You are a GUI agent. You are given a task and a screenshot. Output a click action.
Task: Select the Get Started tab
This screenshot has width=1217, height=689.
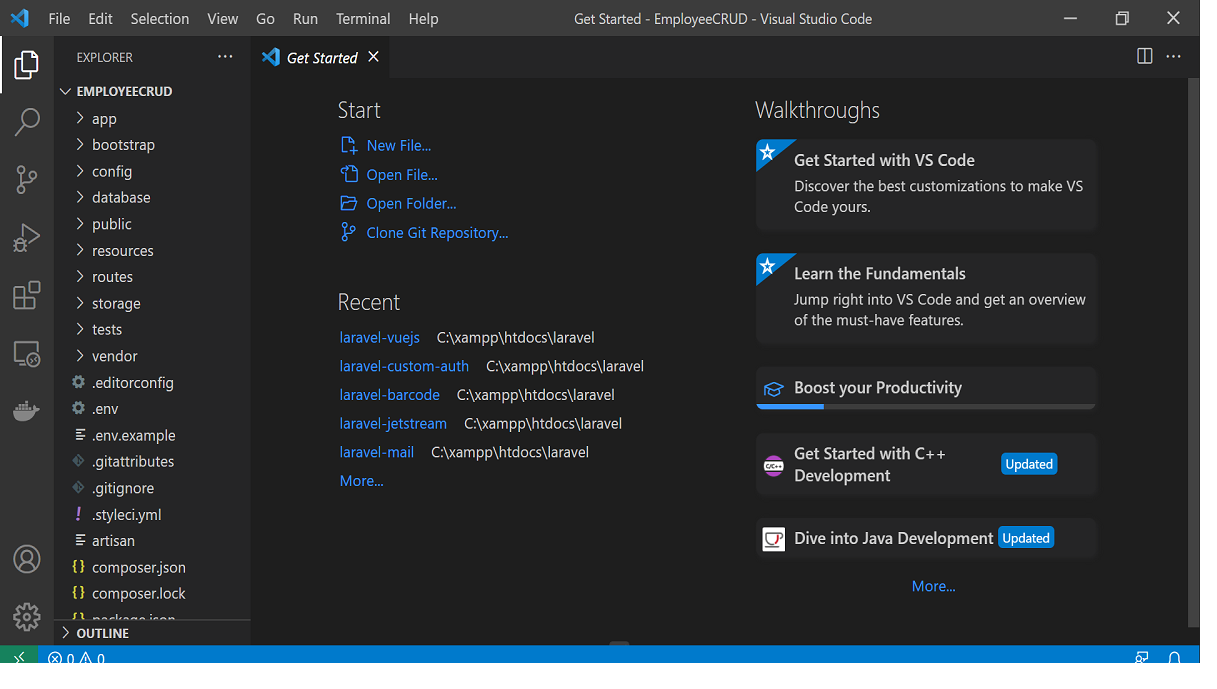[321, 57]
